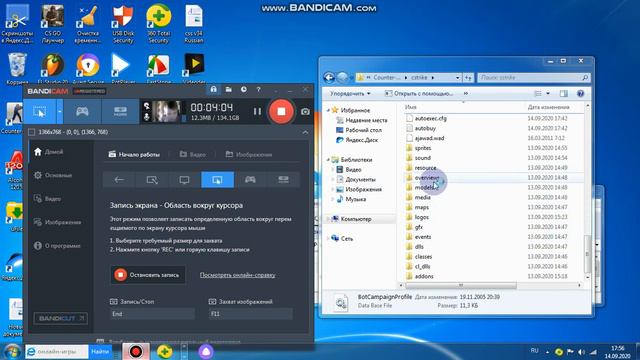Screen dimensions: 640x360
Task: Collapse the Bandicam panel with chevron
Action: coord(305,132)
